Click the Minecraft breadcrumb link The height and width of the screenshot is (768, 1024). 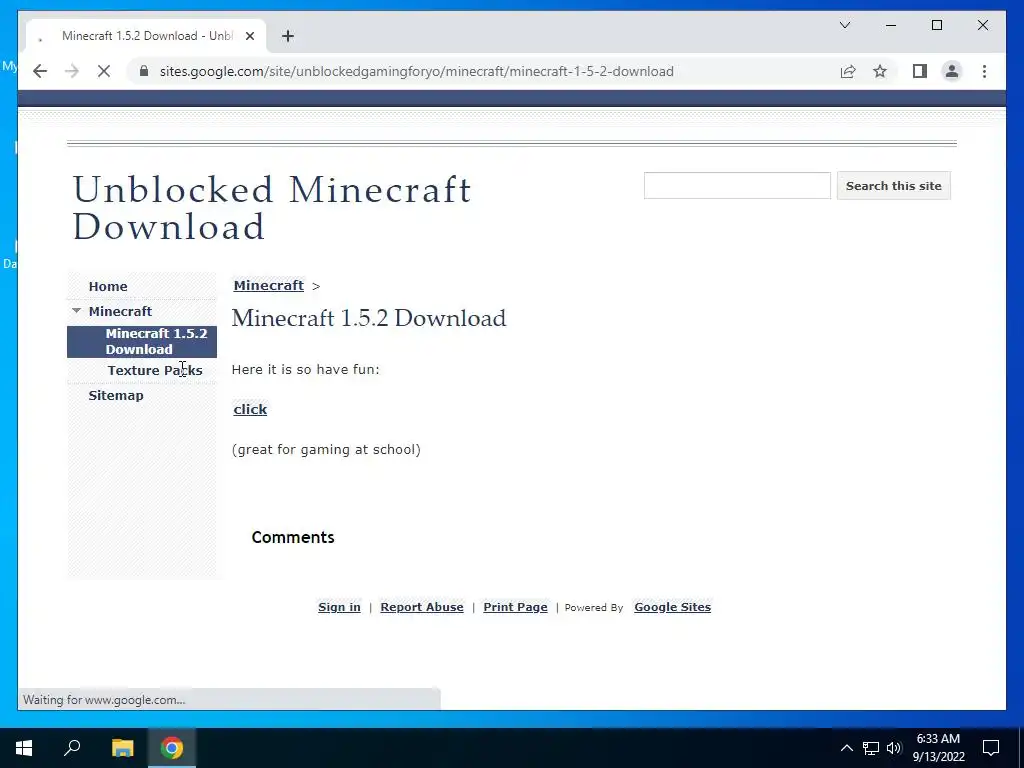tap(268, 285)
